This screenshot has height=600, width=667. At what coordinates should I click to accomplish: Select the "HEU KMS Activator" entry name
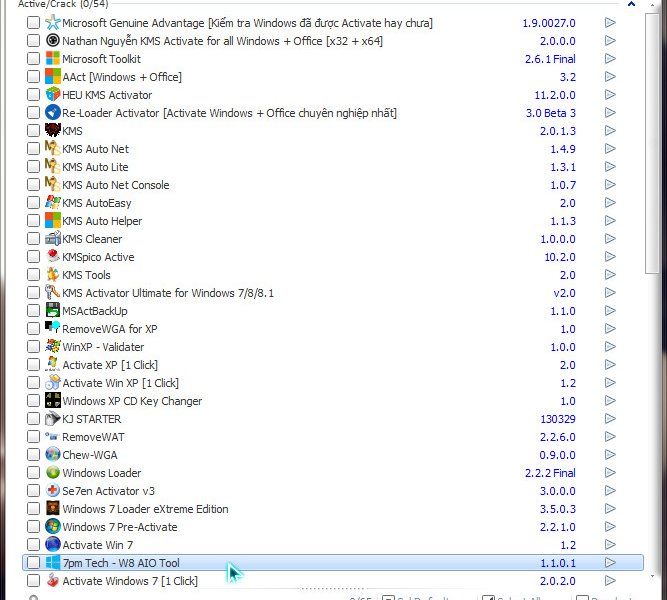click(x=107, y=94)
